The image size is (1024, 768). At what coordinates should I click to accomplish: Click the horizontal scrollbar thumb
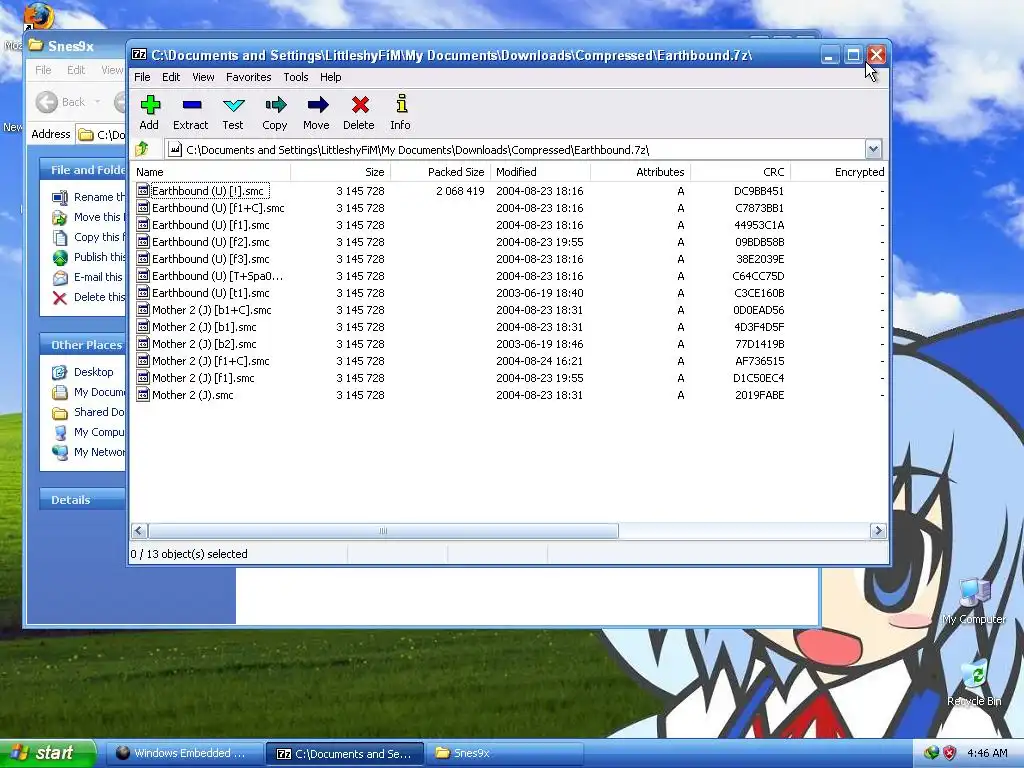(x=383, y=531)
